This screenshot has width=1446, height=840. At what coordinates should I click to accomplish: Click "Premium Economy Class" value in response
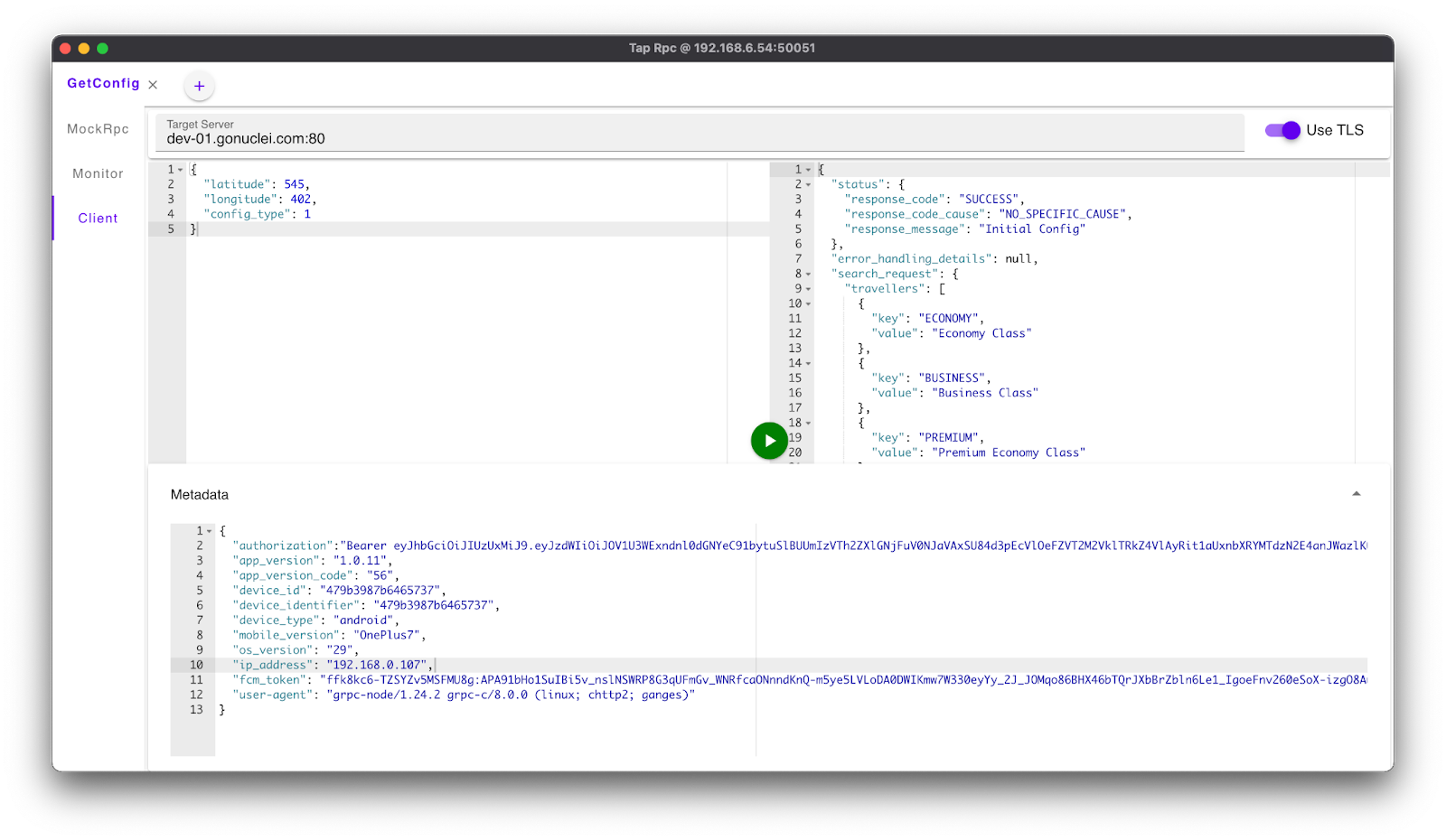tap(1009, 453)
